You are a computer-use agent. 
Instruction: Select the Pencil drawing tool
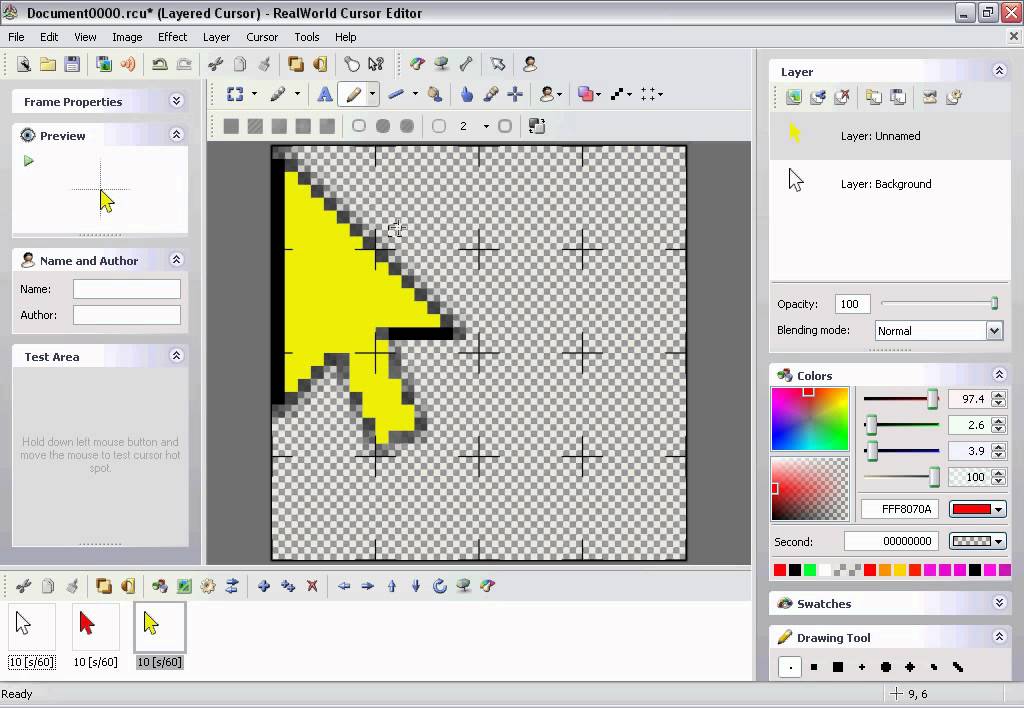(x=353, y=94)
